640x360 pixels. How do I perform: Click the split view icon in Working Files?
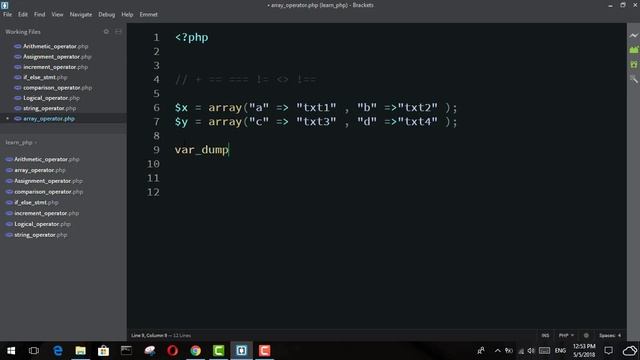pyautogui.click(x=118, y=31)
